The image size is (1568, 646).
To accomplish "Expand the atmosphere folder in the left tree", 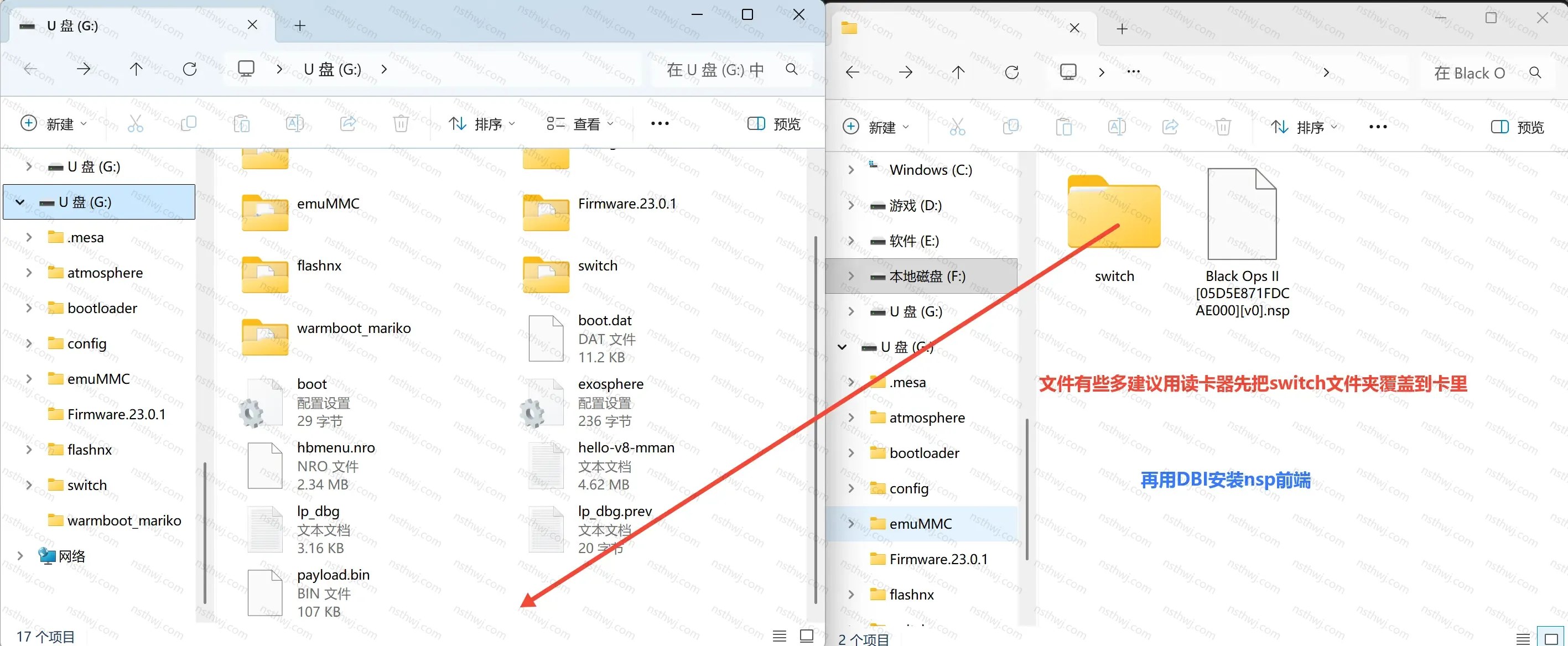I will 29,273.
